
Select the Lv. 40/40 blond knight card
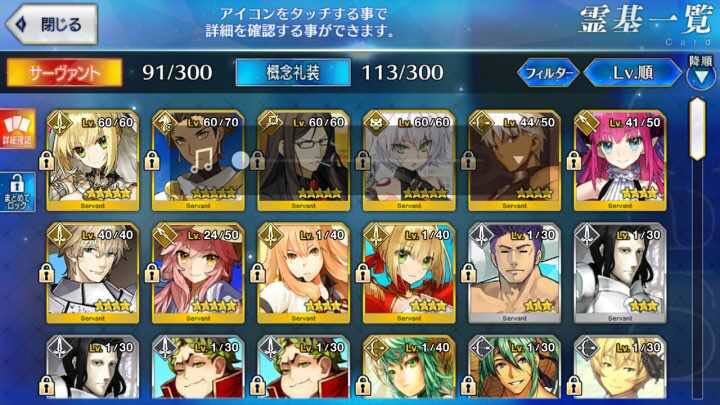pyautogui.click(x=93, y=273)
